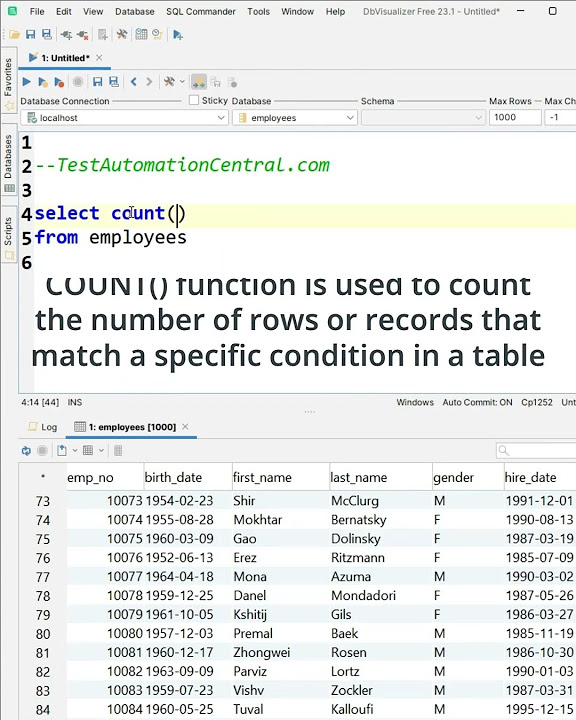Open Tool Properties from the main toolbar
576x720 pixels.
point(122,34)
